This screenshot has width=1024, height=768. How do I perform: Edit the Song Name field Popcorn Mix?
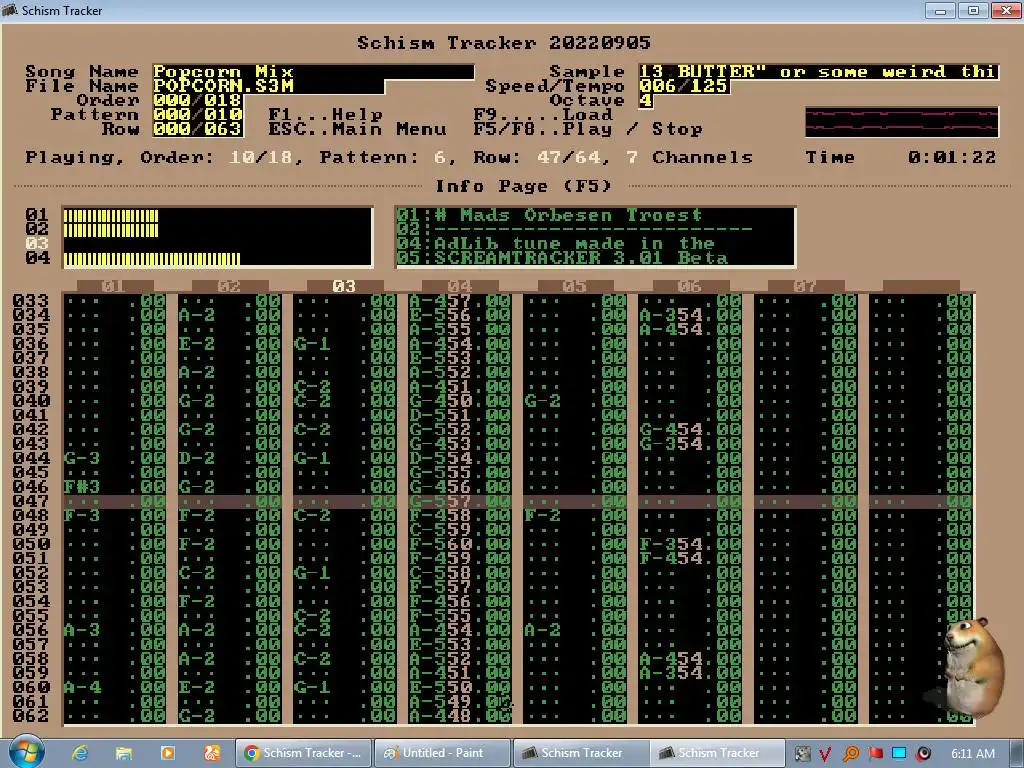click(x=313, y=72)
